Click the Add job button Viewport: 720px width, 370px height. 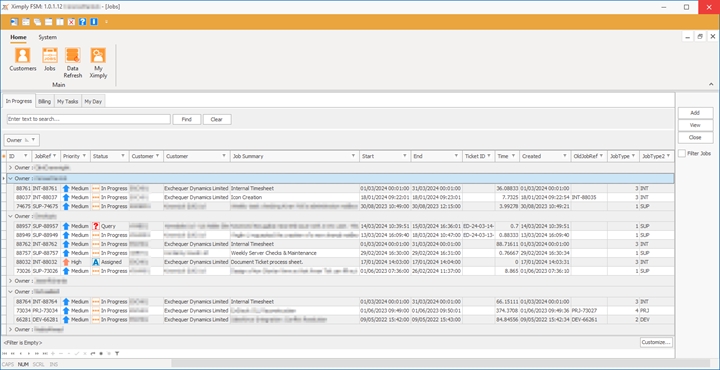[695, 113]
